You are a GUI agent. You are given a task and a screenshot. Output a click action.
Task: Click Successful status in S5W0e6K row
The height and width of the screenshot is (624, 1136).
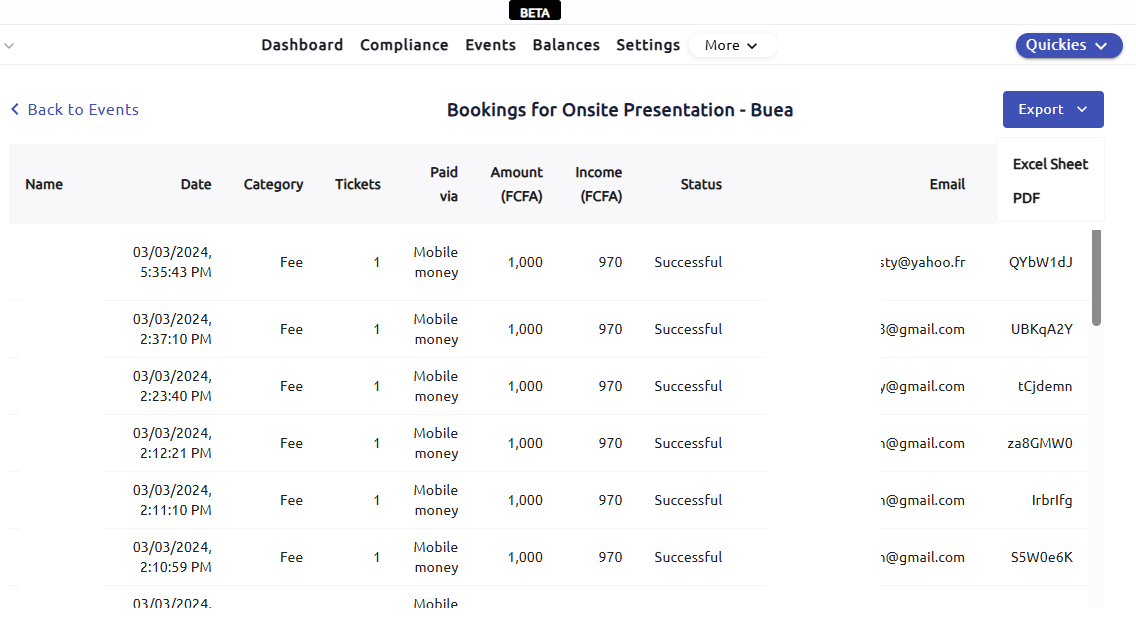(688, 557)
